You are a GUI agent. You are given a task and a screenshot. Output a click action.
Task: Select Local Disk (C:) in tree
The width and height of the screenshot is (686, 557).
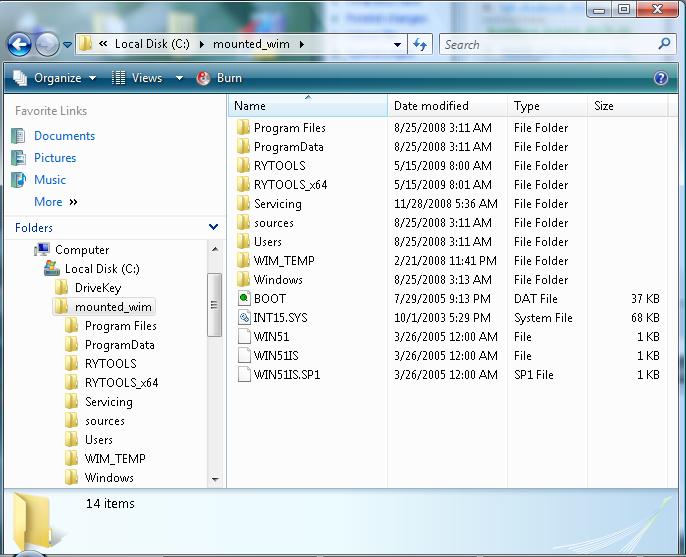[x=102, y=269]
